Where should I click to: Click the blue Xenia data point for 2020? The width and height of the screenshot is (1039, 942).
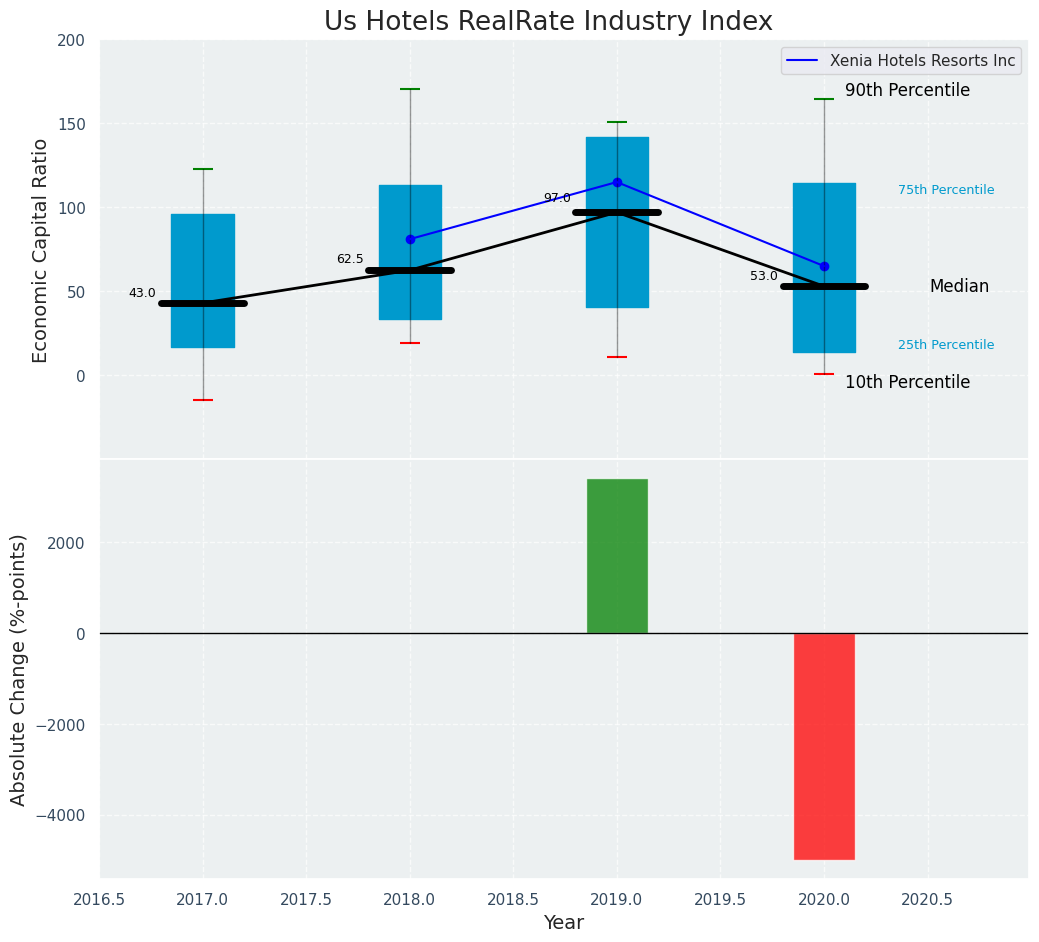coord(824,266)
